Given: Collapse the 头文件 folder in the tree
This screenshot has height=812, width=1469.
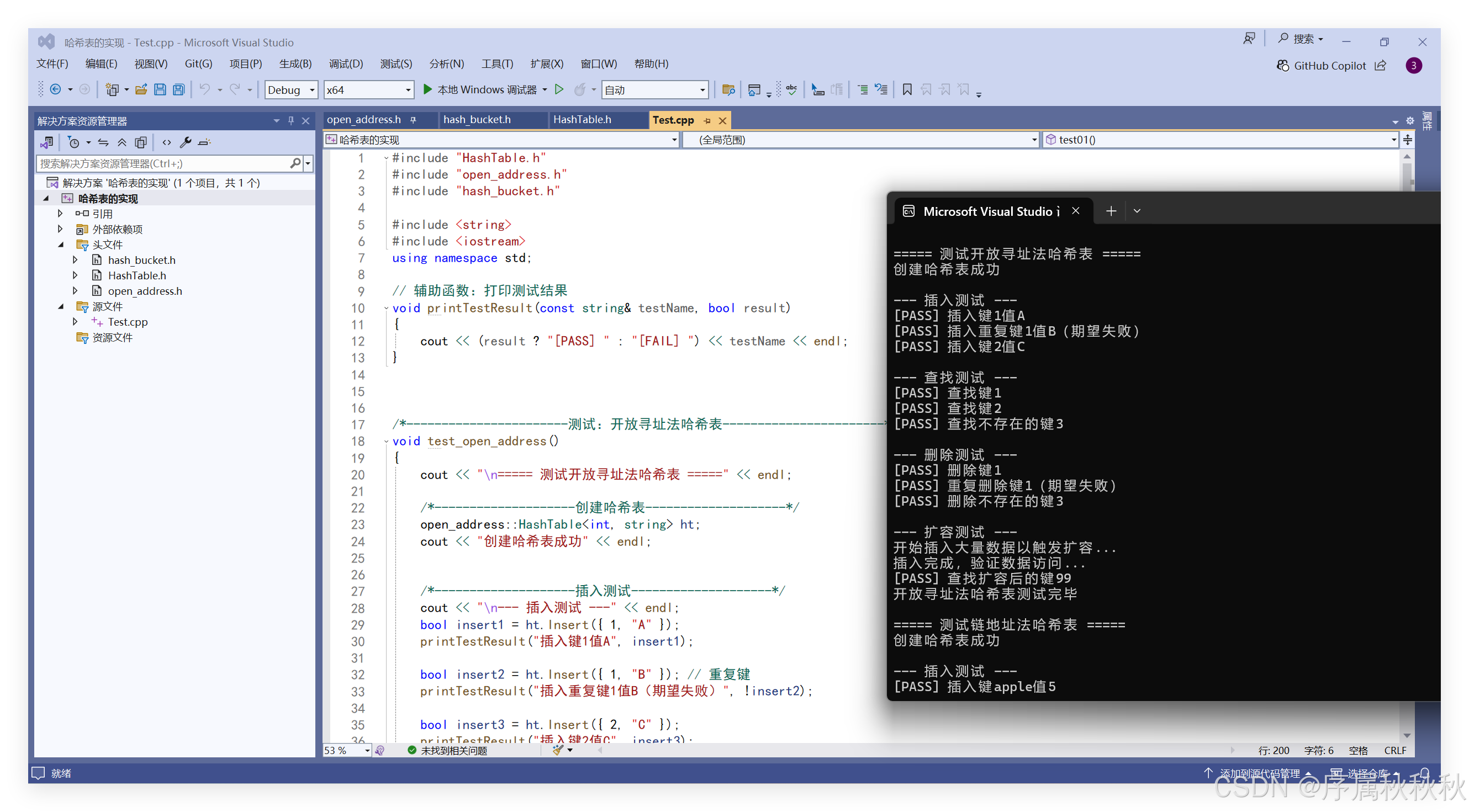Looking at the screenshot, I should click(61, 245).
